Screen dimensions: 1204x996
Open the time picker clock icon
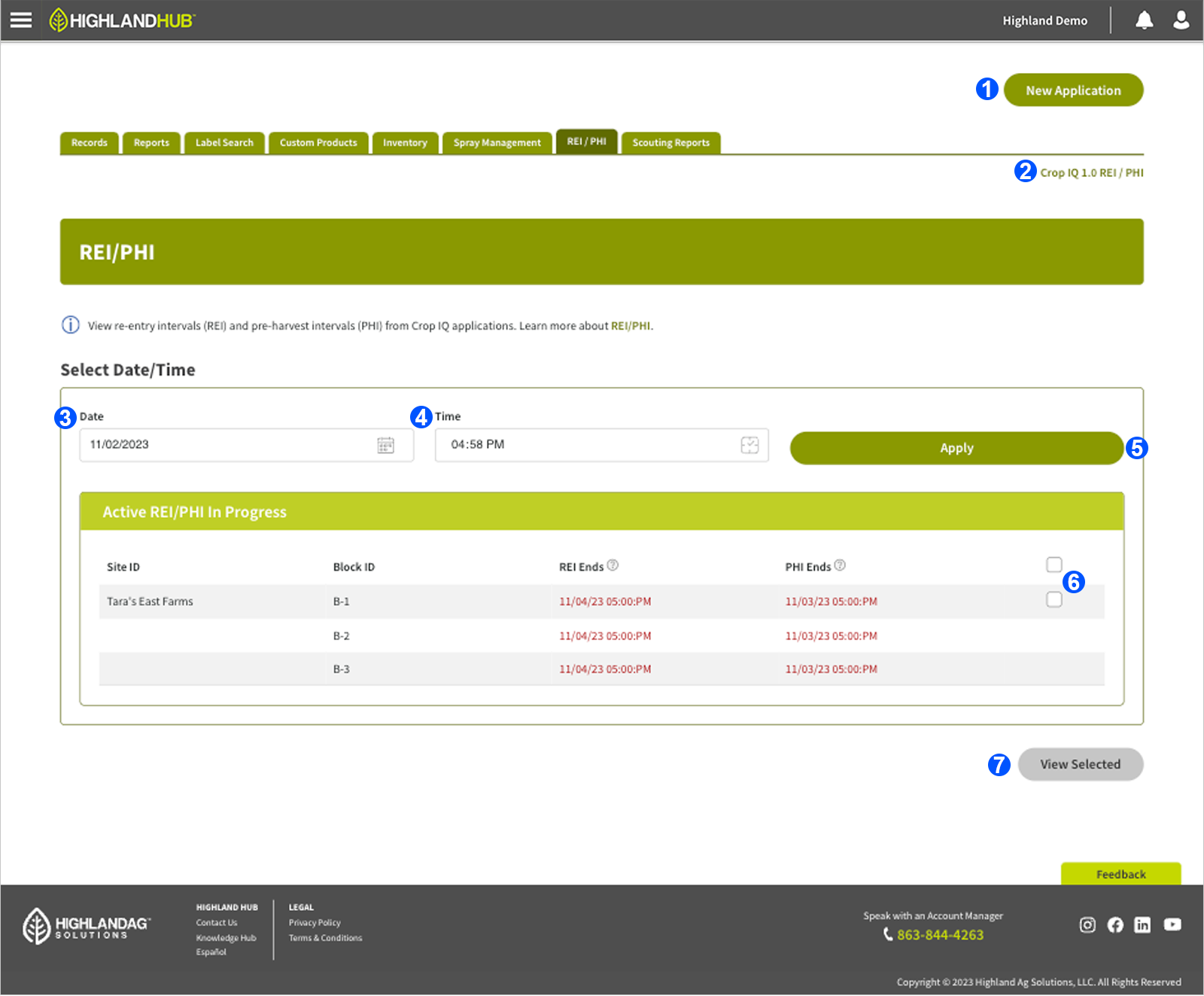click(749, 445)
